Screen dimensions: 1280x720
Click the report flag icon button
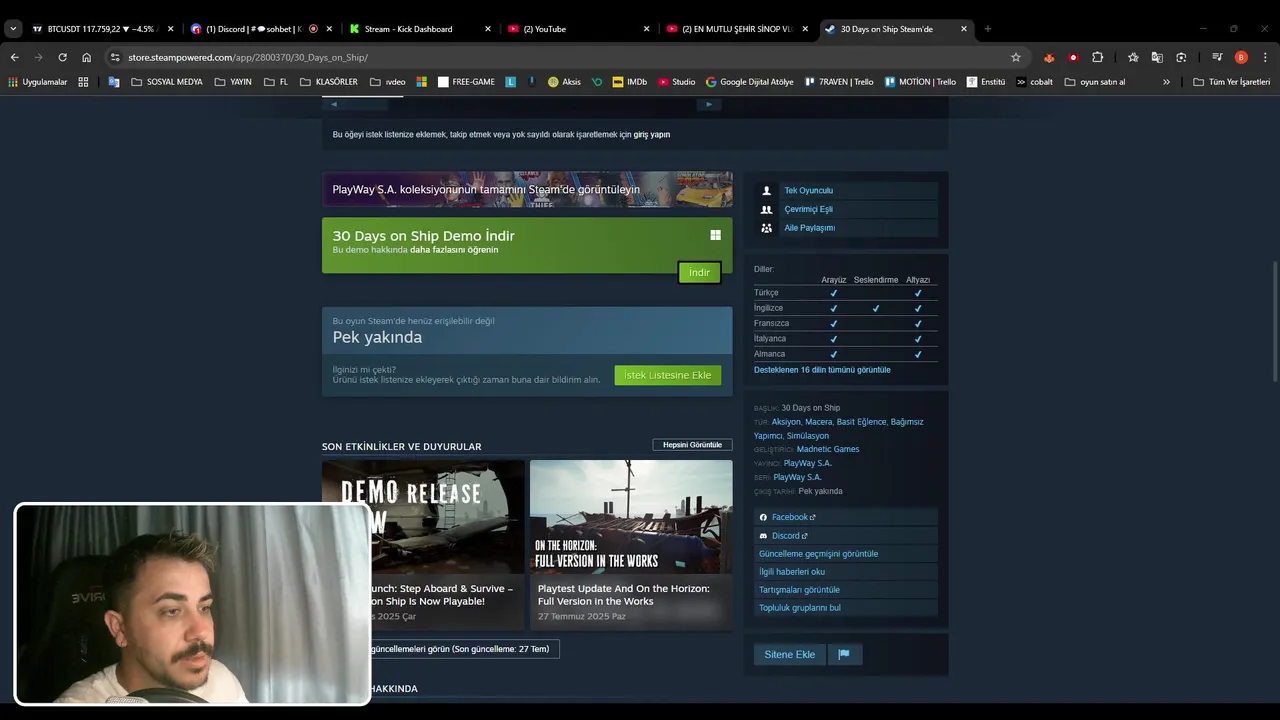pos(844,654)
